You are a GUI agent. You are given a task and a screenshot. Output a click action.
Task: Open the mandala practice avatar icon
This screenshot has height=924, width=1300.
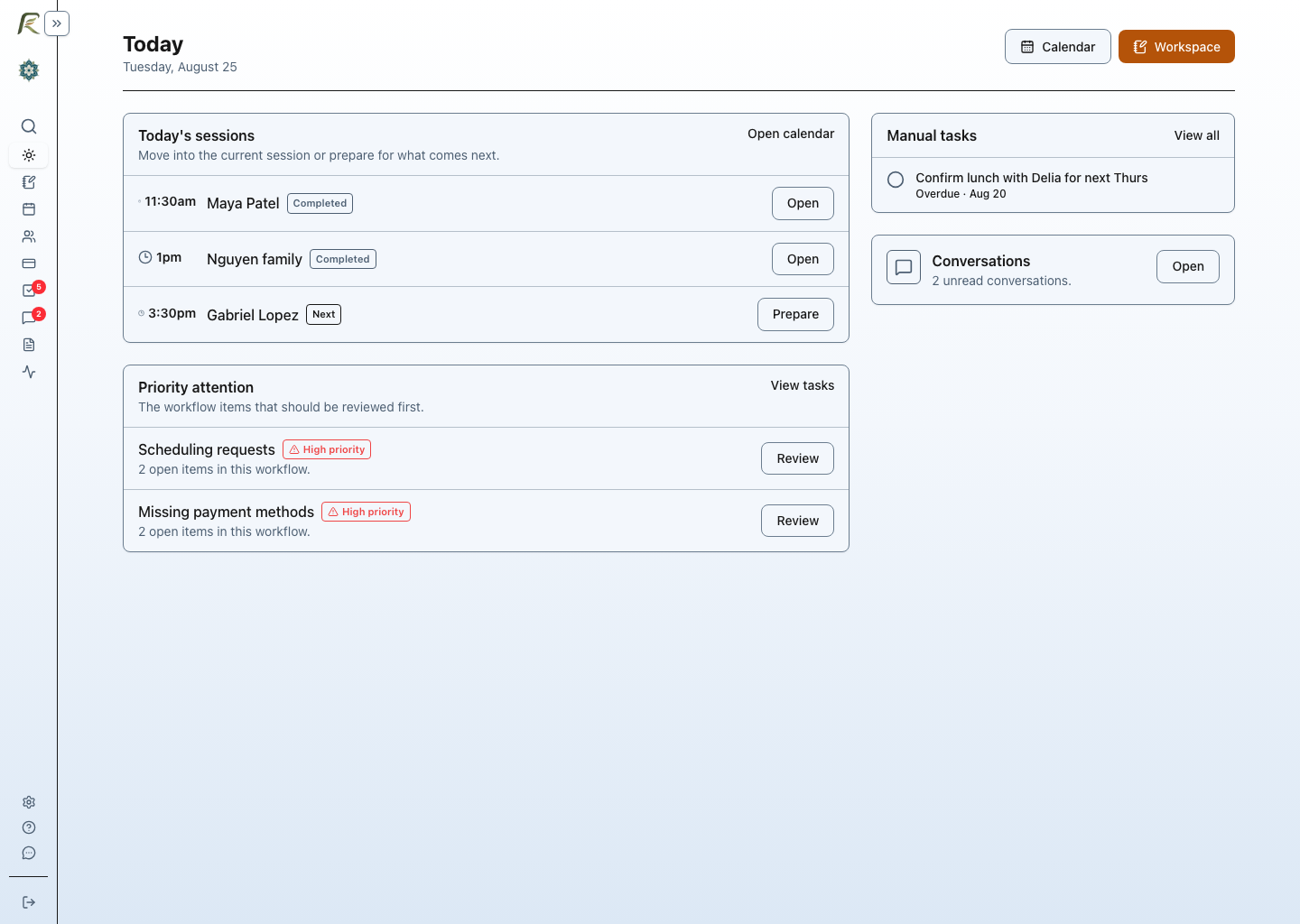coord(29,70)
